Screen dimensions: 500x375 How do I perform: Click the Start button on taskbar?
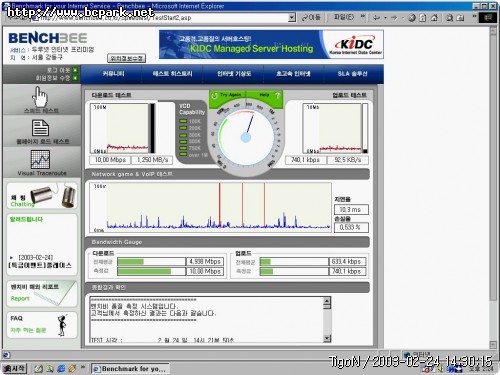pos(14,368)
